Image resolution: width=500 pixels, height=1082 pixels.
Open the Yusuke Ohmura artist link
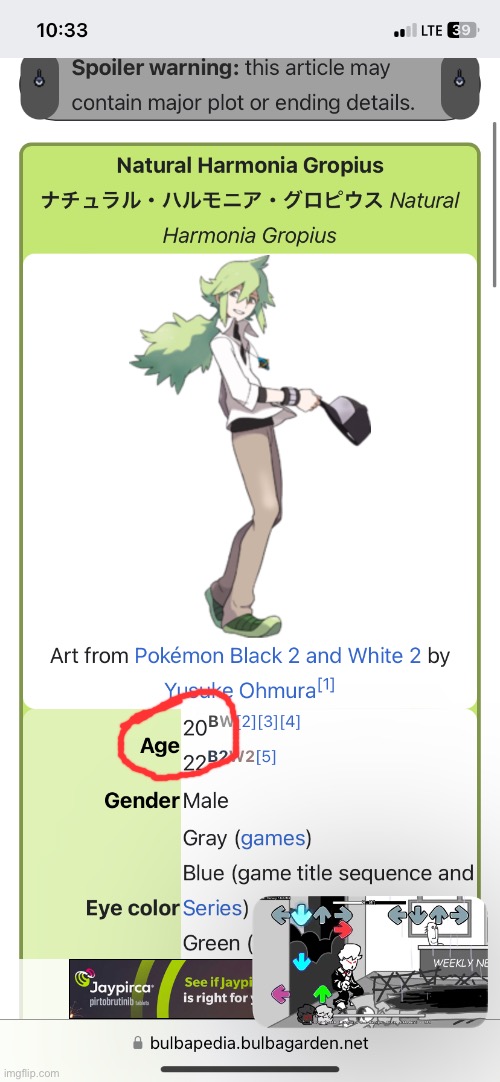click(x=240, y=690)
